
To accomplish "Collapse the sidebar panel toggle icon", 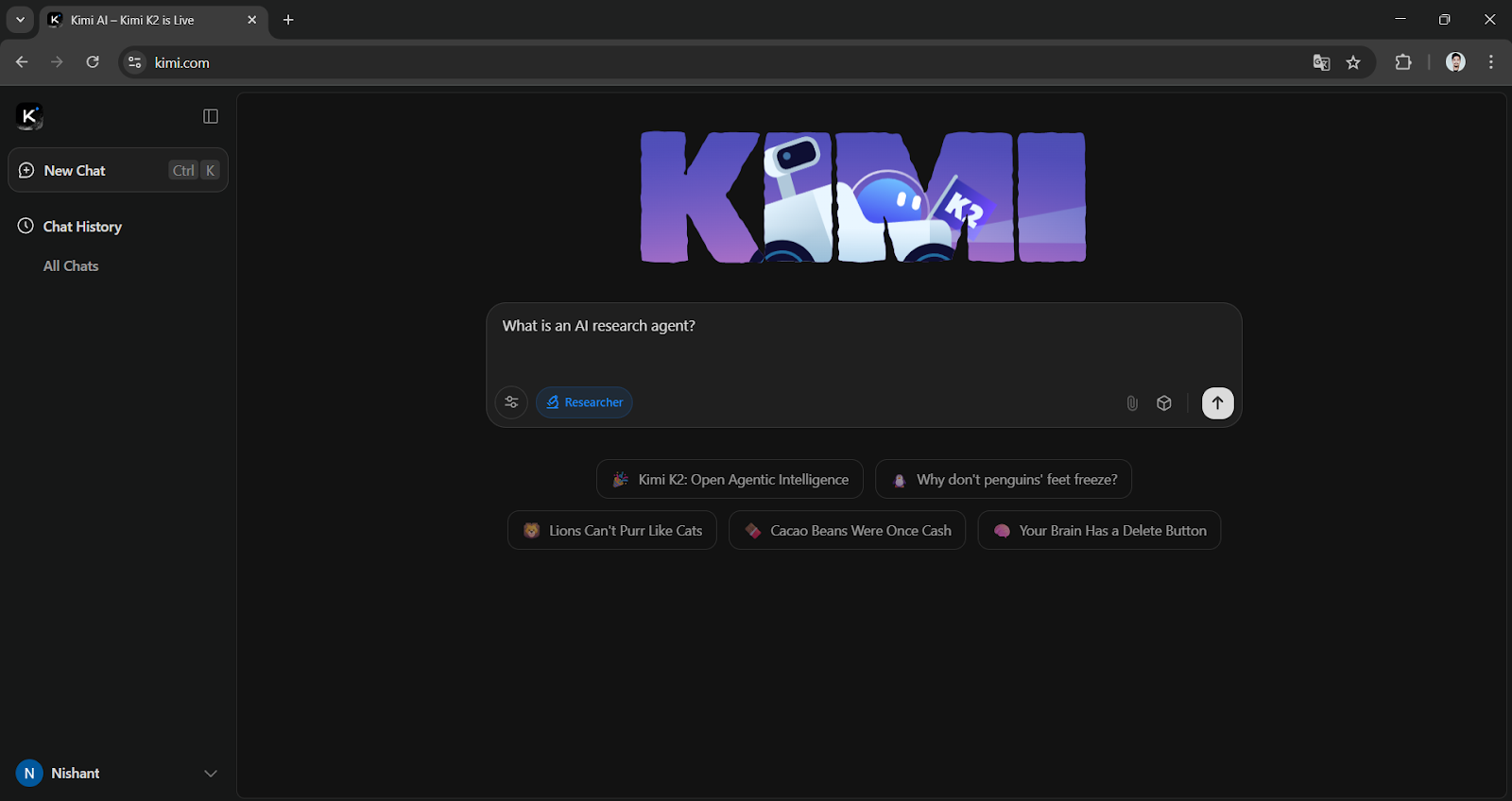I will pyautogui.click(x=211, y=116).
